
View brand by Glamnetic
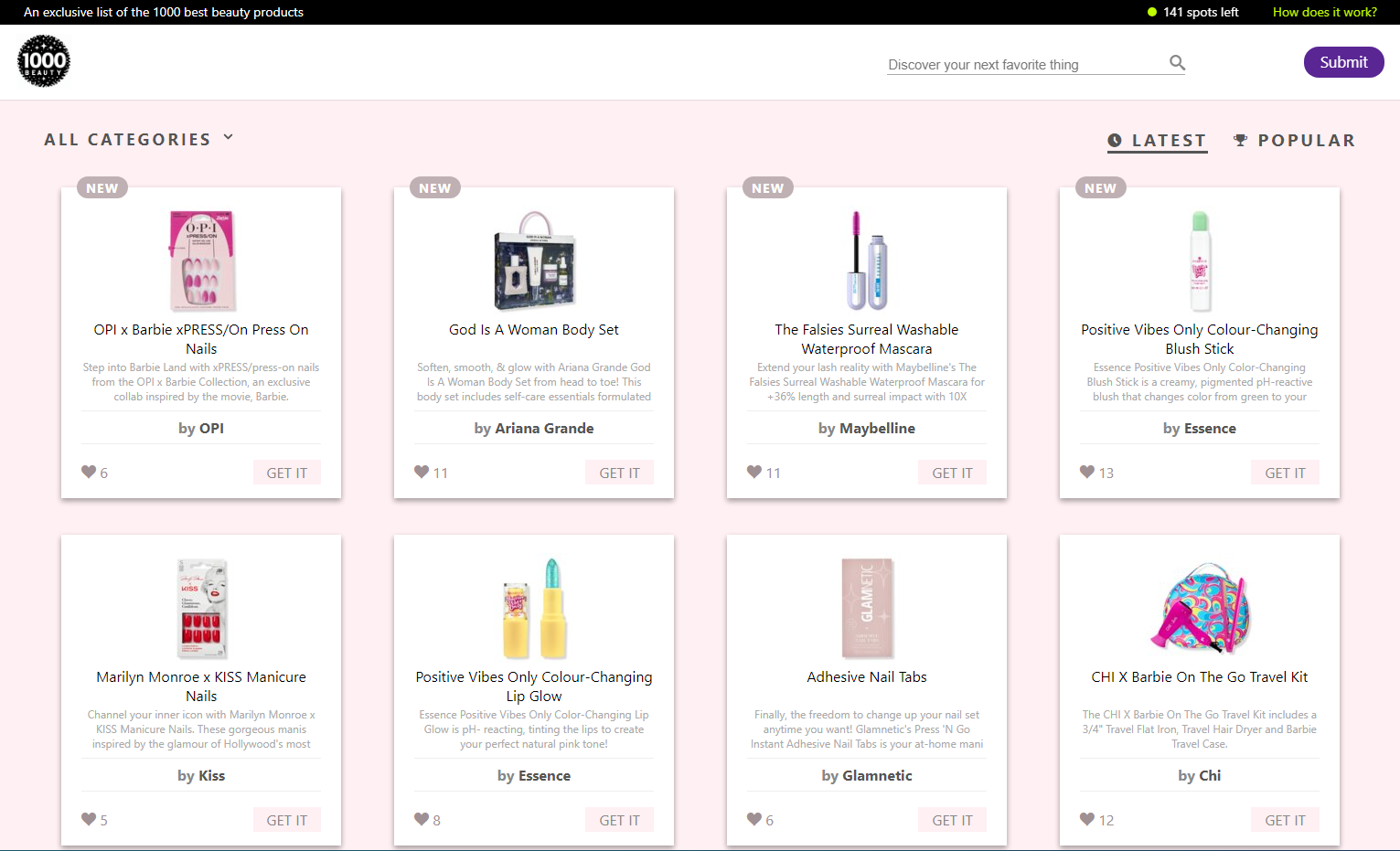coord(867,775)
